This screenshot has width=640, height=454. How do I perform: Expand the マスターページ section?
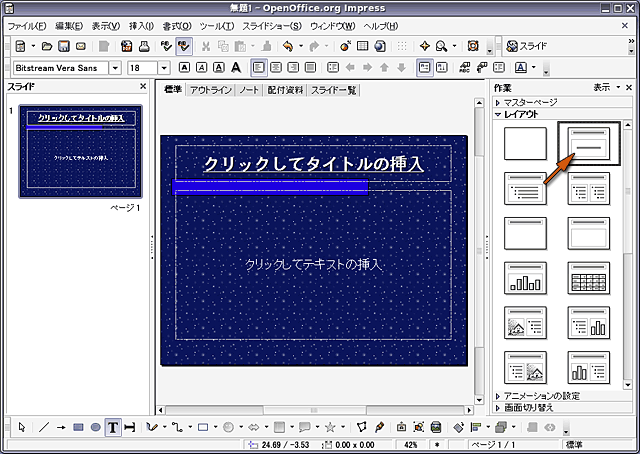coord(530,103)
